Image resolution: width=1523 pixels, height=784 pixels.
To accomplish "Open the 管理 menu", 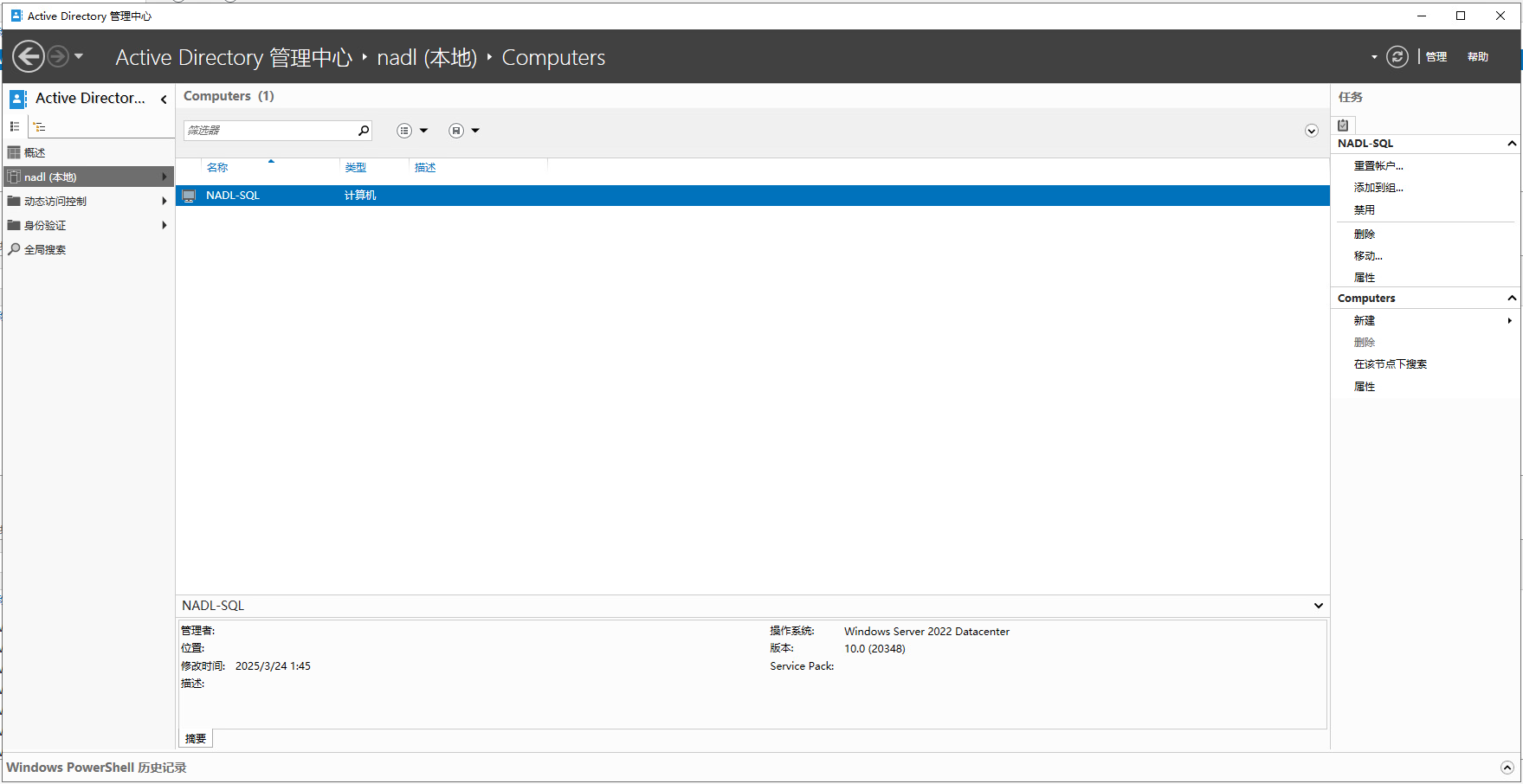I will coord(1436,57).
